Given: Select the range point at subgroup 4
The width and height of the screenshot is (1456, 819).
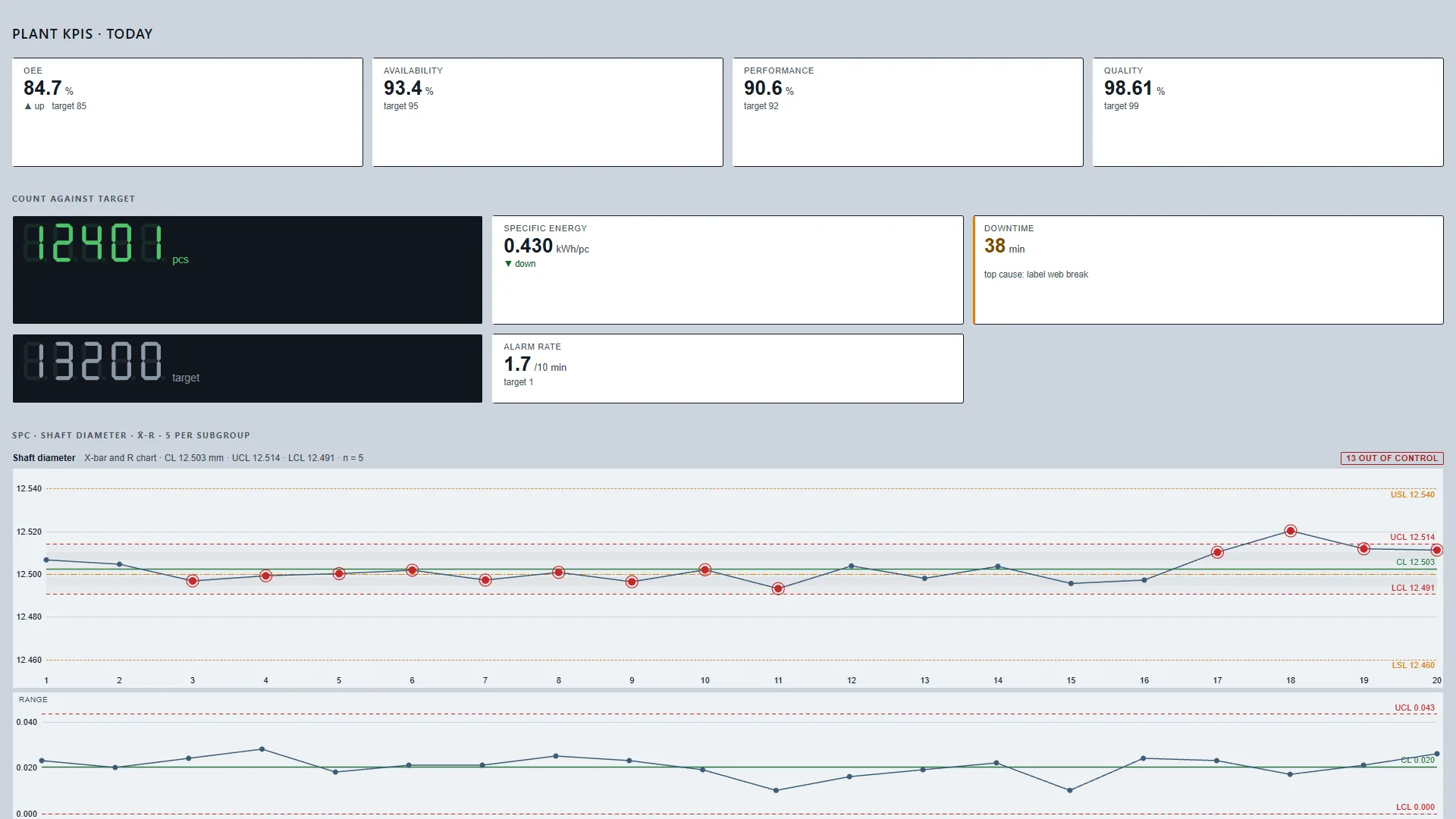Looking at the screenshot, I should (x=262, y=749).
